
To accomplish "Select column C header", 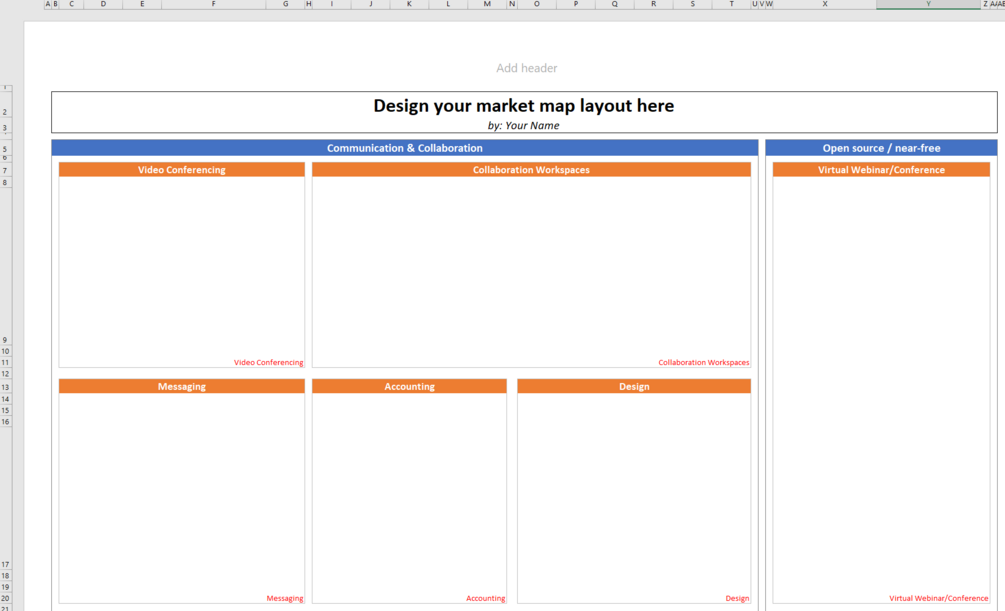I will tap(71, 4).
